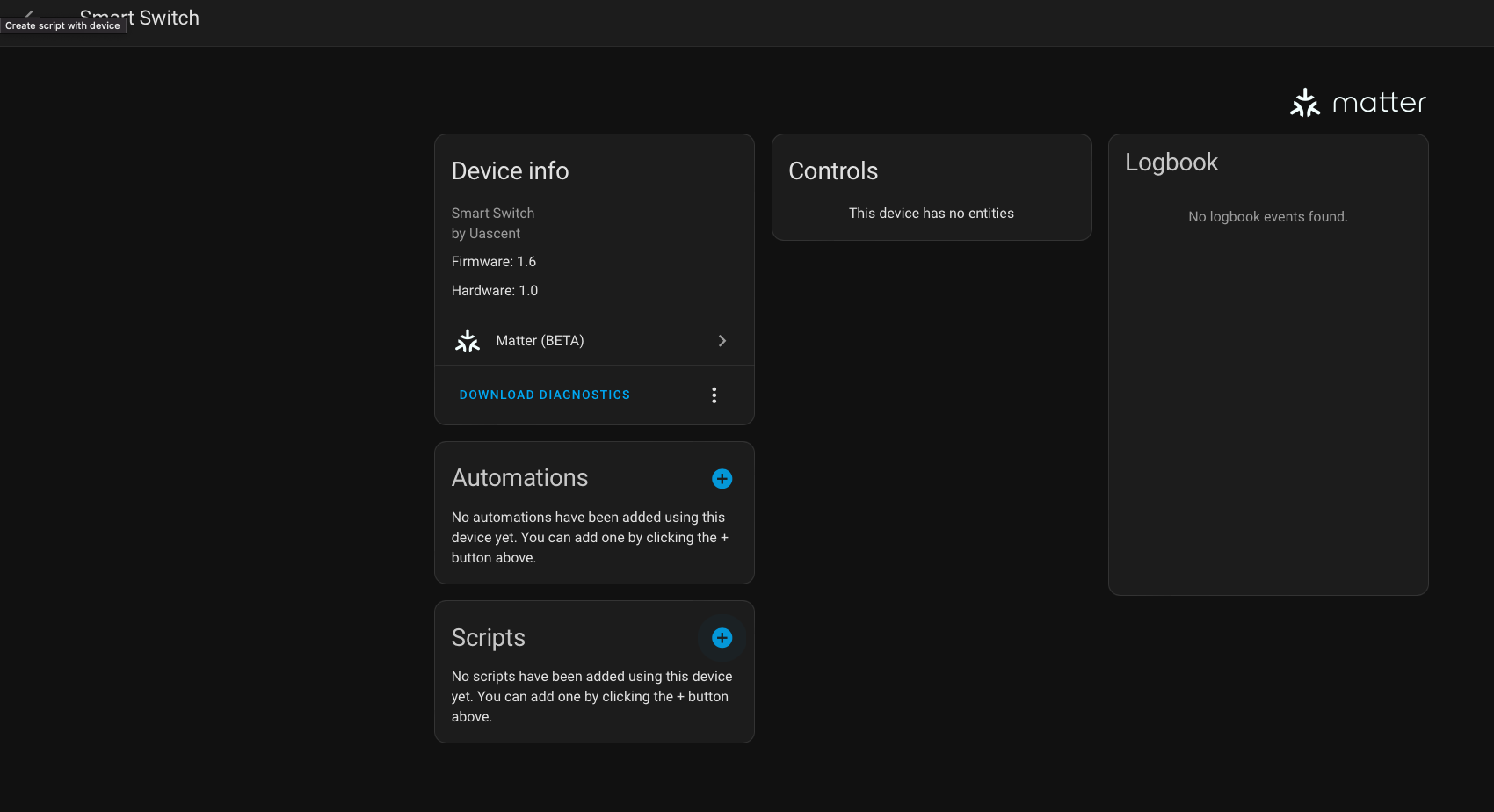Image resolution: width=1494 pixels, height=812 pixels.
Task: Click the 'This device has no entities' text
Action: 931,213
